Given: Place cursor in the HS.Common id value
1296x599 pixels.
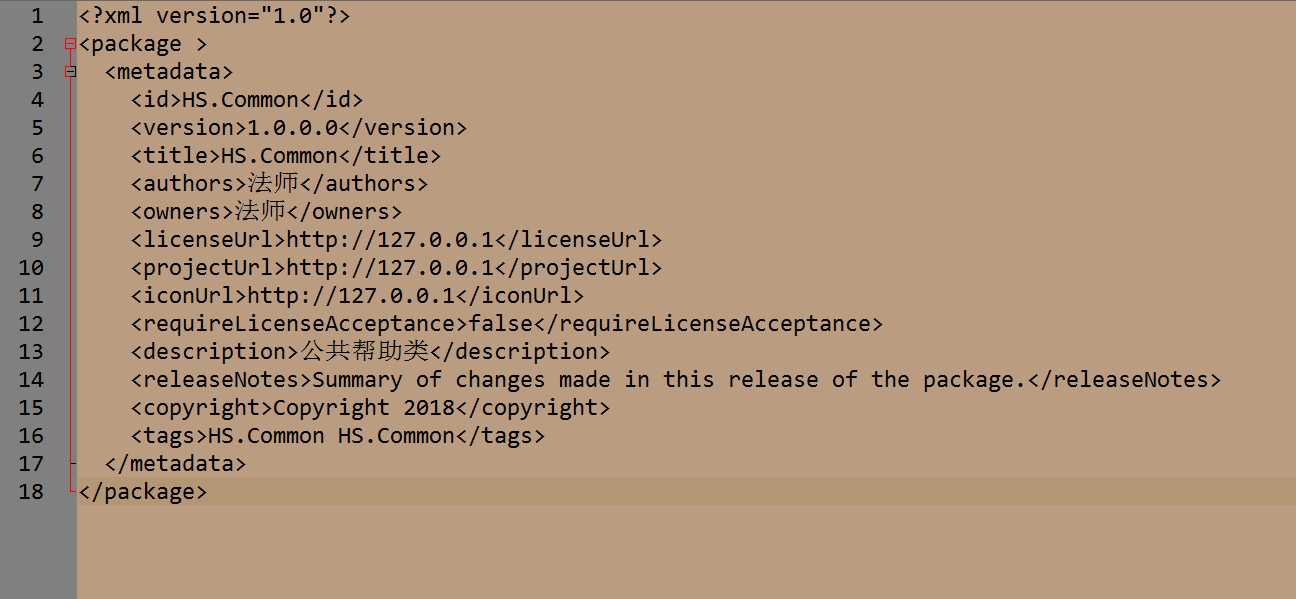Looking at the screenshot, I should coord(240,100).
